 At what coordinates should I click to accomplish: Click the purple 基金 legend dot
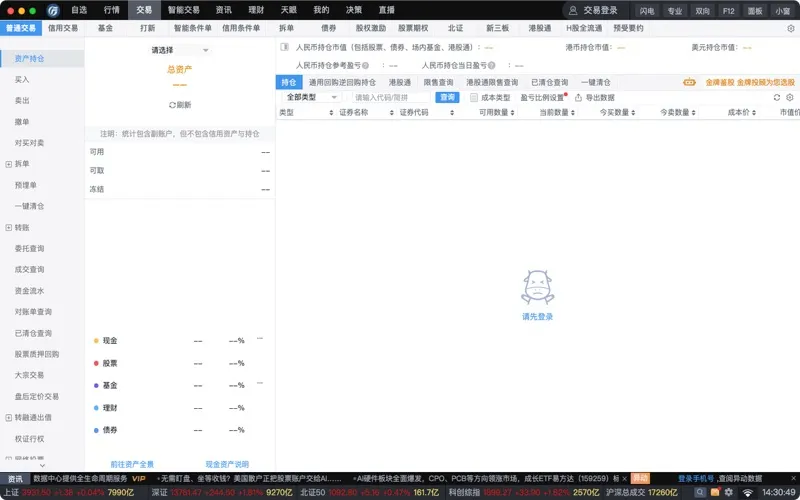[x=96, y=386]
